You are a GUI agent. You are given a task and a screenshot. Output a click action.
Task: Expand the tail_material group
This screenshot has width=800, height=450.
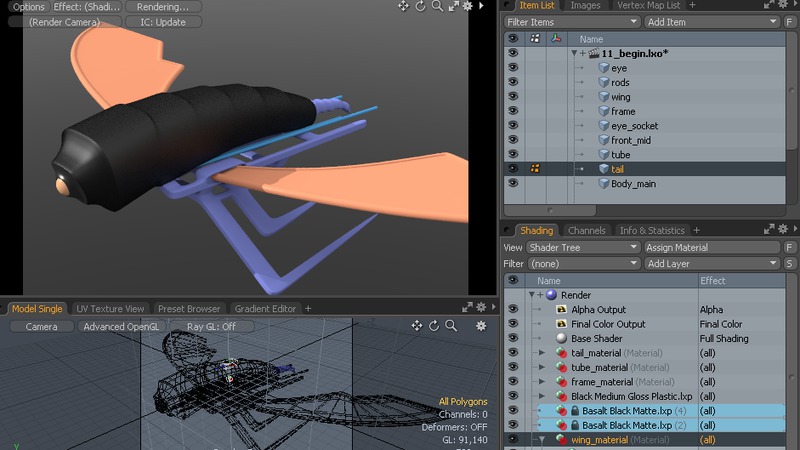click(x=542, y=353)
